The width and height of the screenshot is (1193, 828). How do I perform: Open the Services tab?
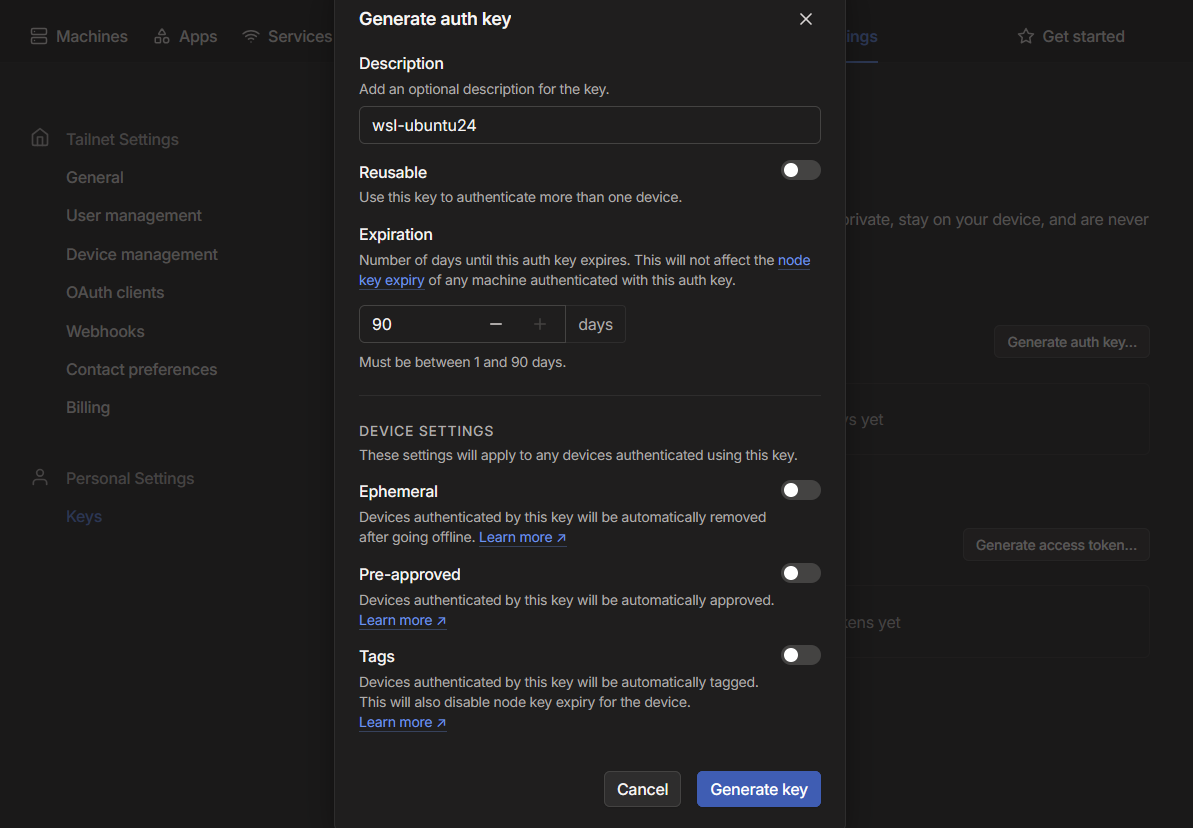pyautogui.click(x=288, y=36)
